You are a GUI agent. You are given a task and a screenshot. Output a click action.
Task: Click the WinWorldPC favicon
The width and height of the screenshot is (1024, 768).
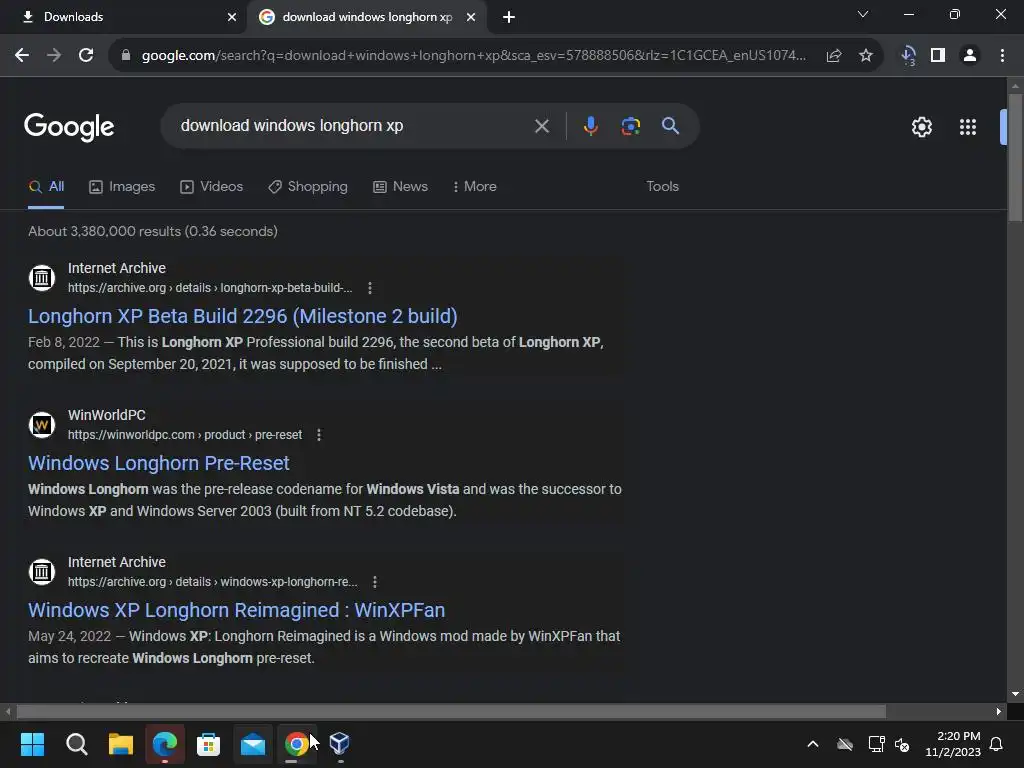point(42,424)
